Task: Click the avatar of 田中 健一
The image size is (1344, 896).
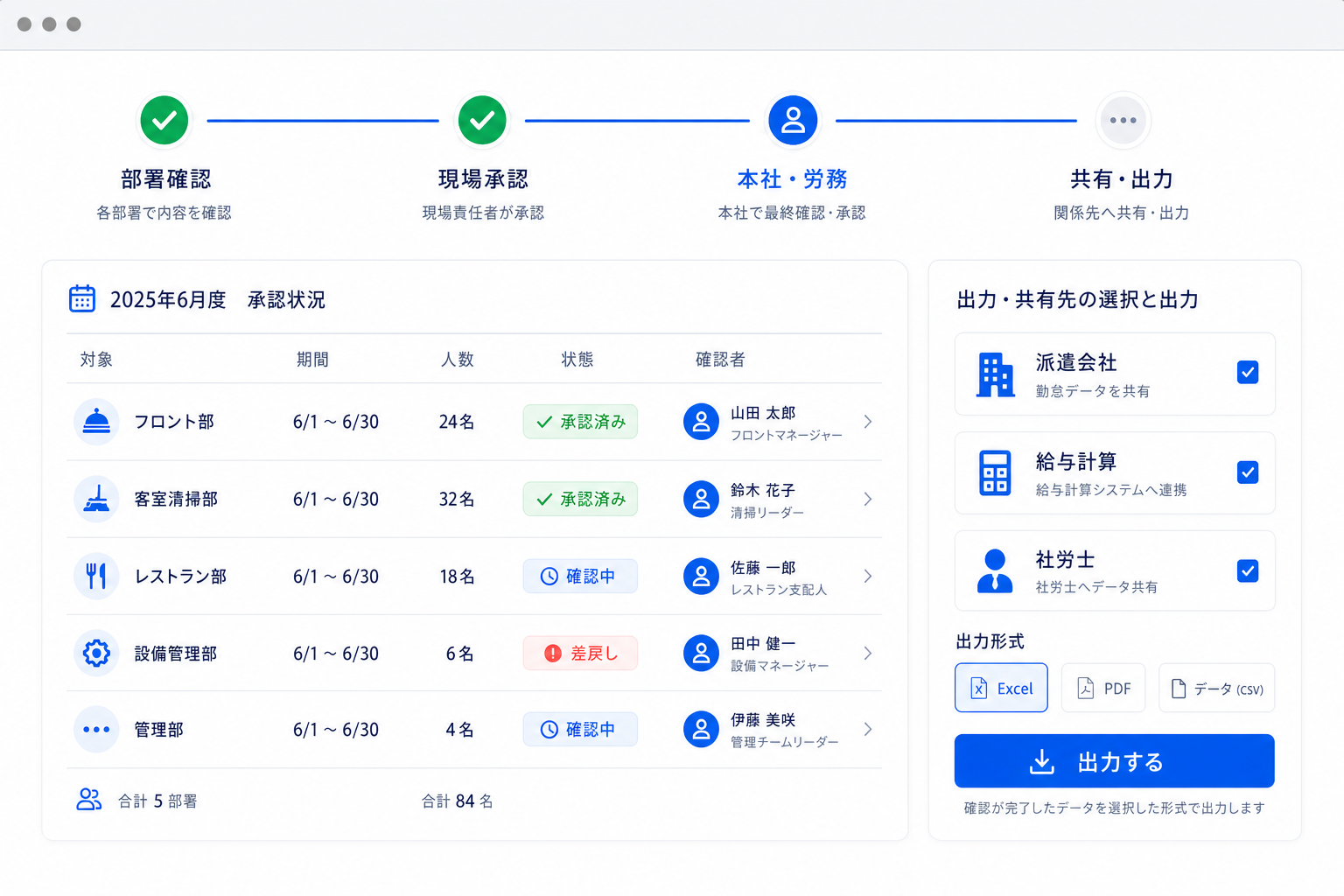Action: (701, 653)
